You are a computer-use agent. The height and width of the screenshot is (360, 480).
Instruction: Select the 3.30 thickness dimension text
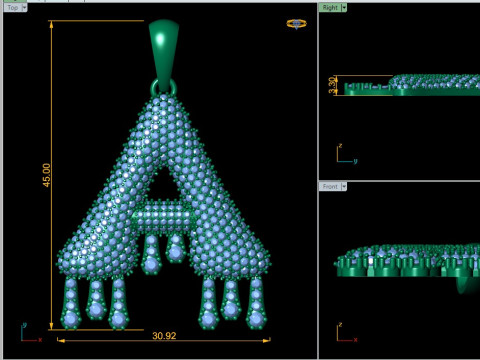[332, 85]
